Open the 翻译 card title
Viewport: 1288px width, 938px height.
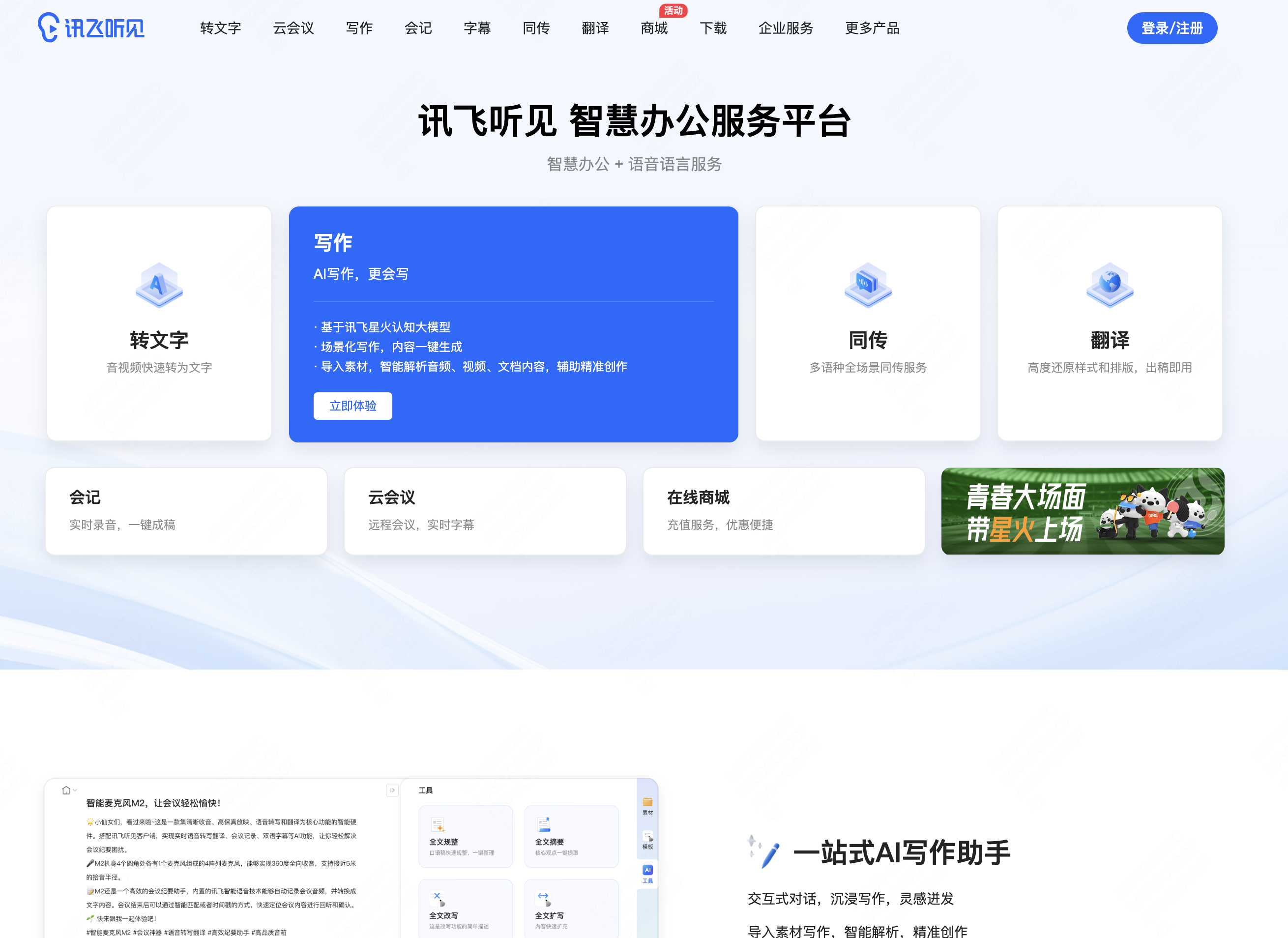click(x=1110, y=340)
